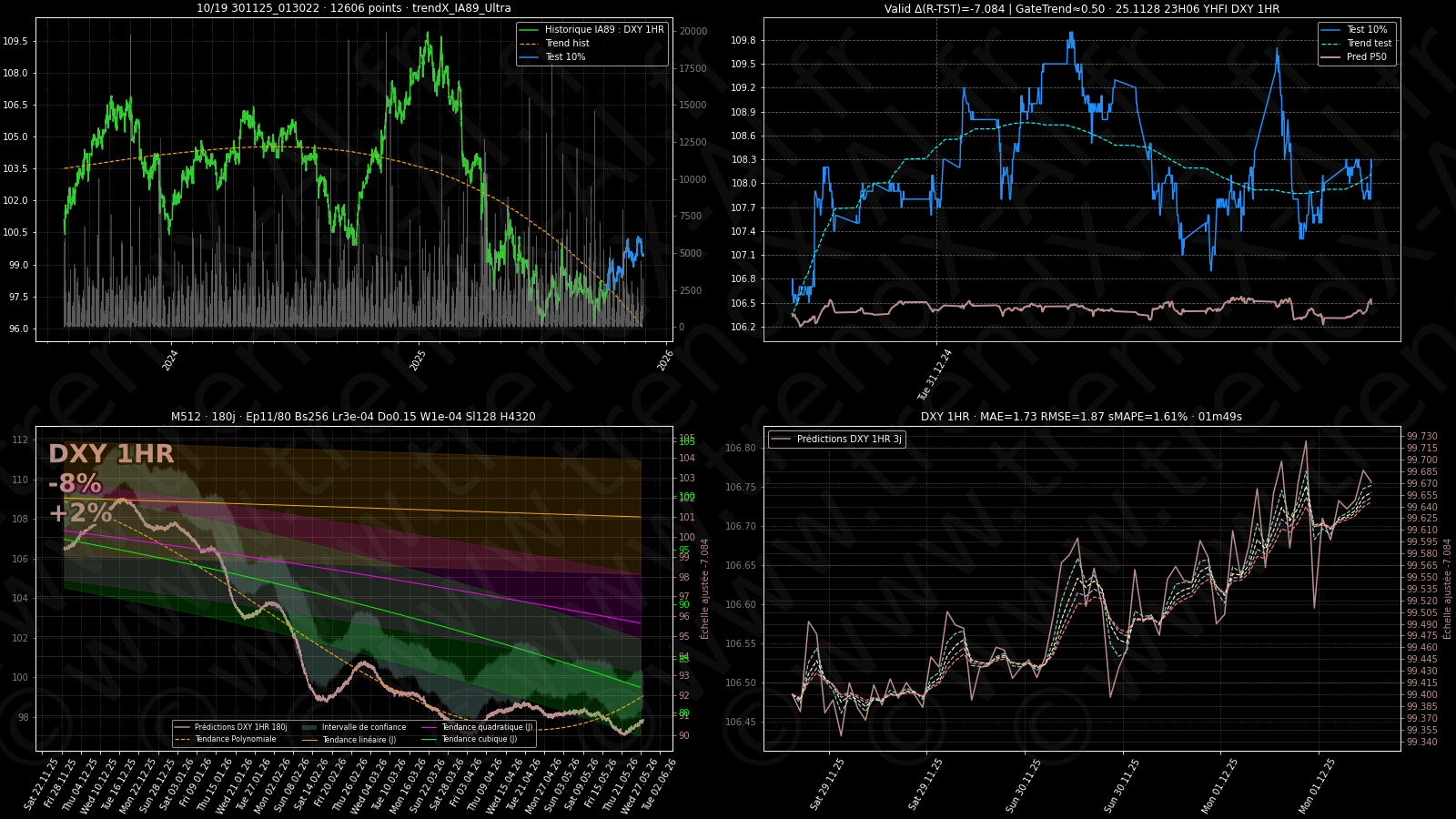Select 'Tendance Polynomiale' legend entry
The width and height of the screenshot is (1456, 819).
click(x=235, y=740)
